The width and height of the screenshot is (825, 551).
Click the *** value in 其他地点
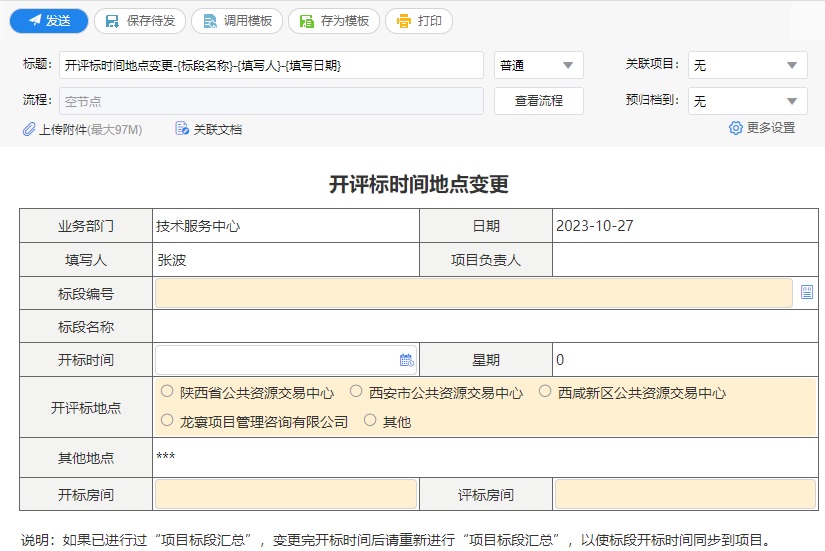(166, 456)
